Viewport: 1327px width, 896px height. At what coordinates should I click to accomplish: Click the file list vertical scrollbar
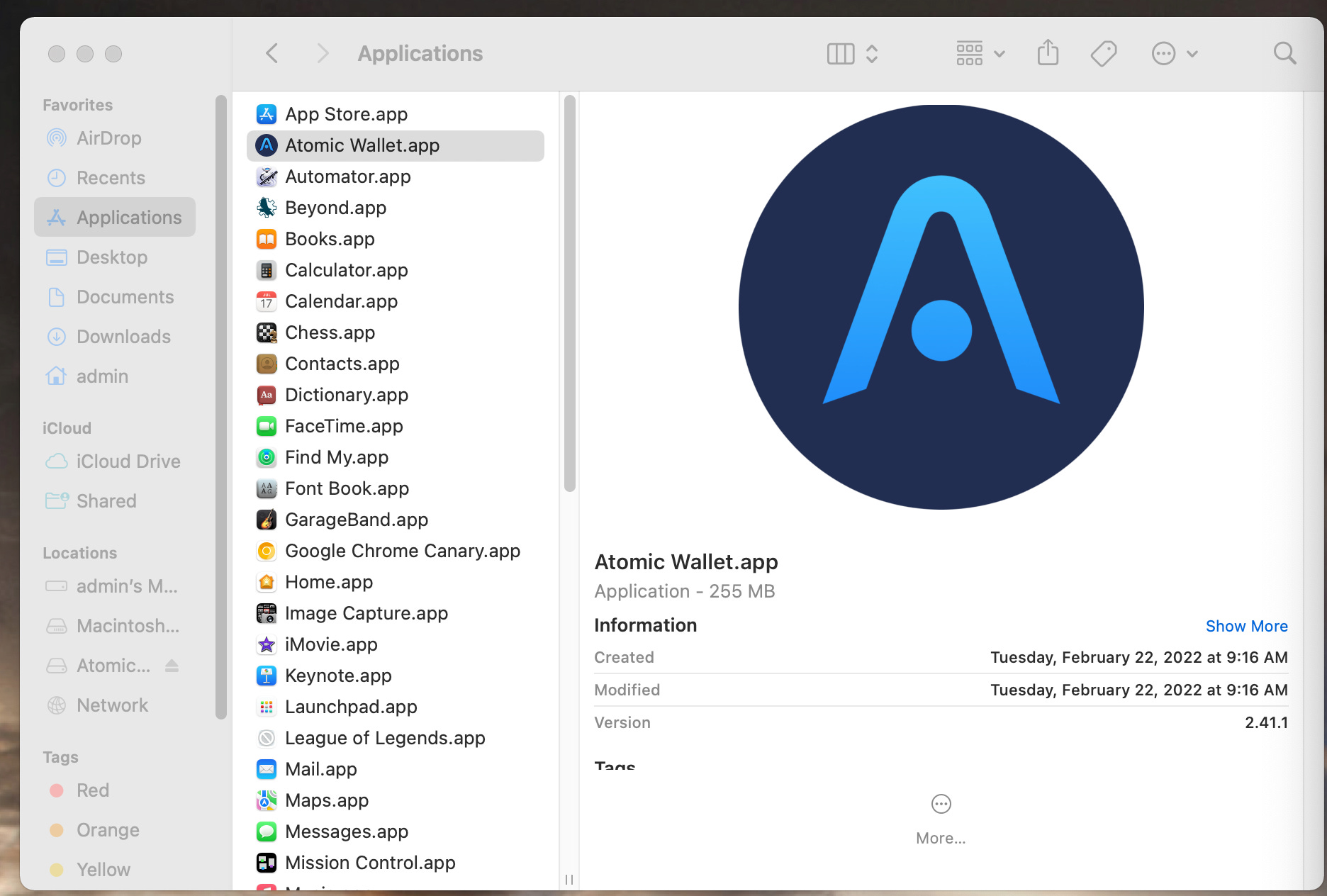coord(570,293)
